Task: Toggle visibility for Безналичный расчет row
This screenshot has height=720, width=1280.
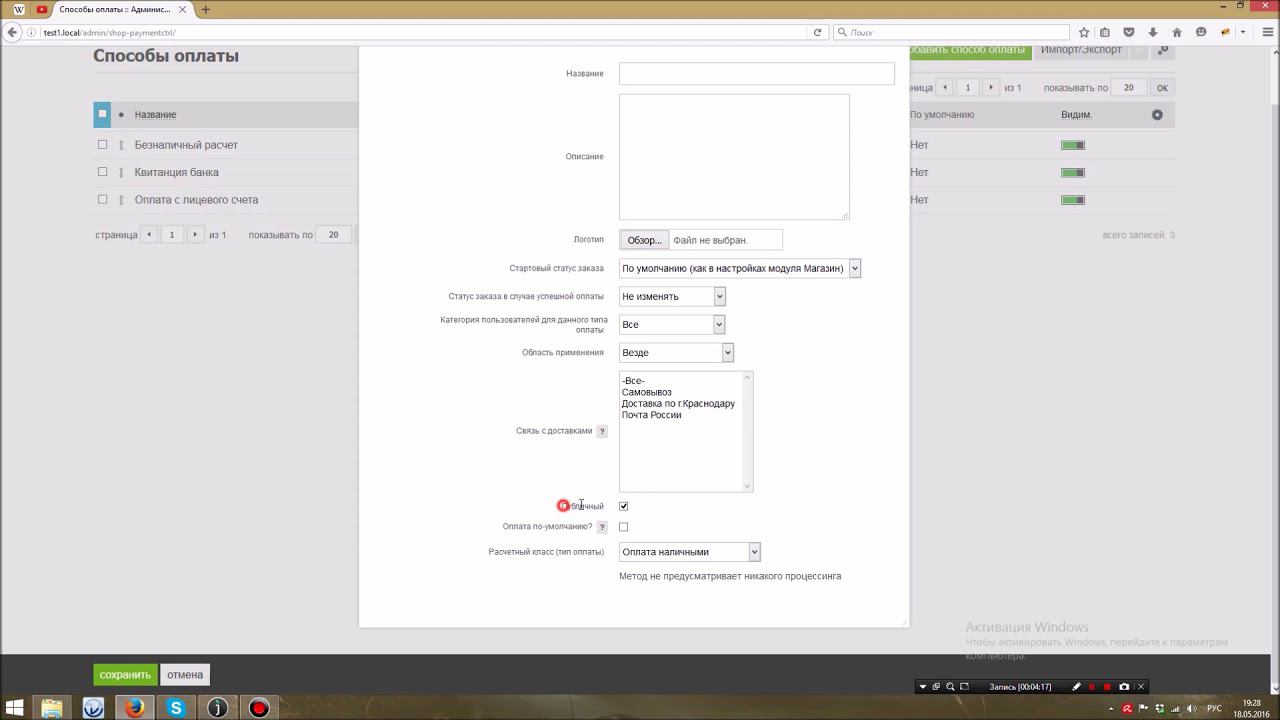Action: [x=1073, y=145]
